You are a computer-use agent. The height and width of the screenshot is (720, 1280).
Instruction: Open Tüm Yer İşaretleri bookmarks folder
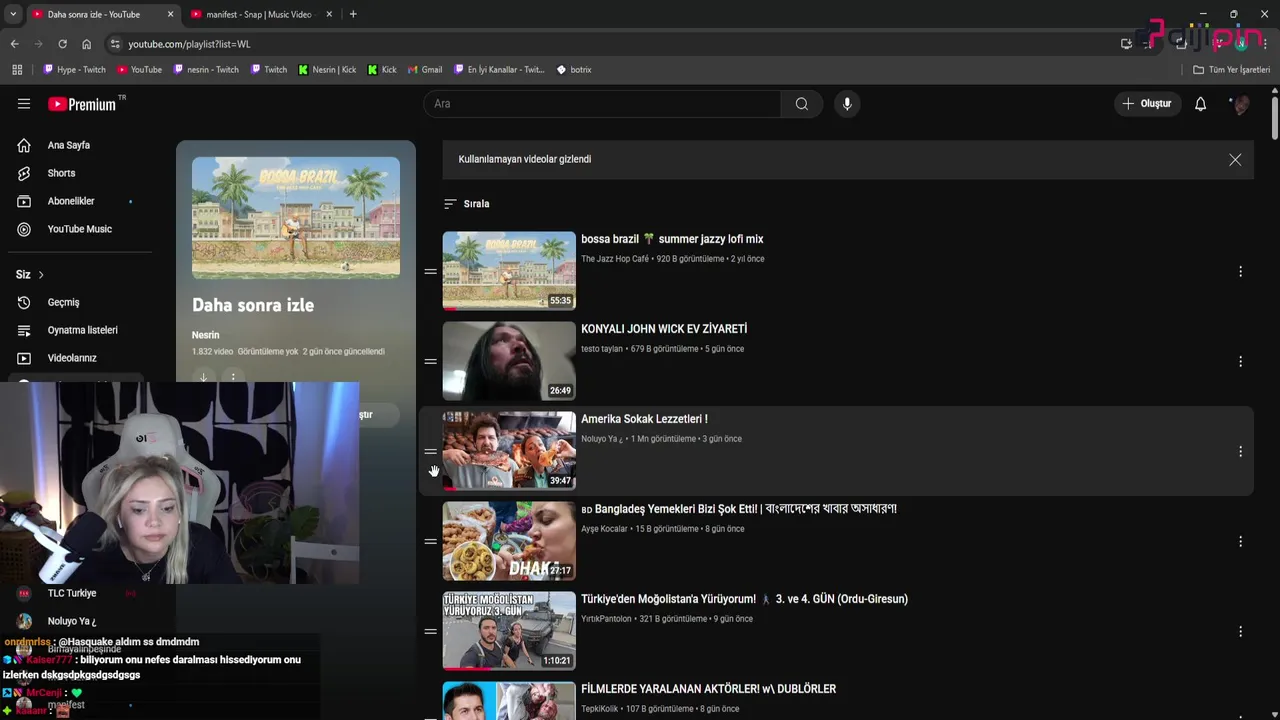coord(1231,70)
